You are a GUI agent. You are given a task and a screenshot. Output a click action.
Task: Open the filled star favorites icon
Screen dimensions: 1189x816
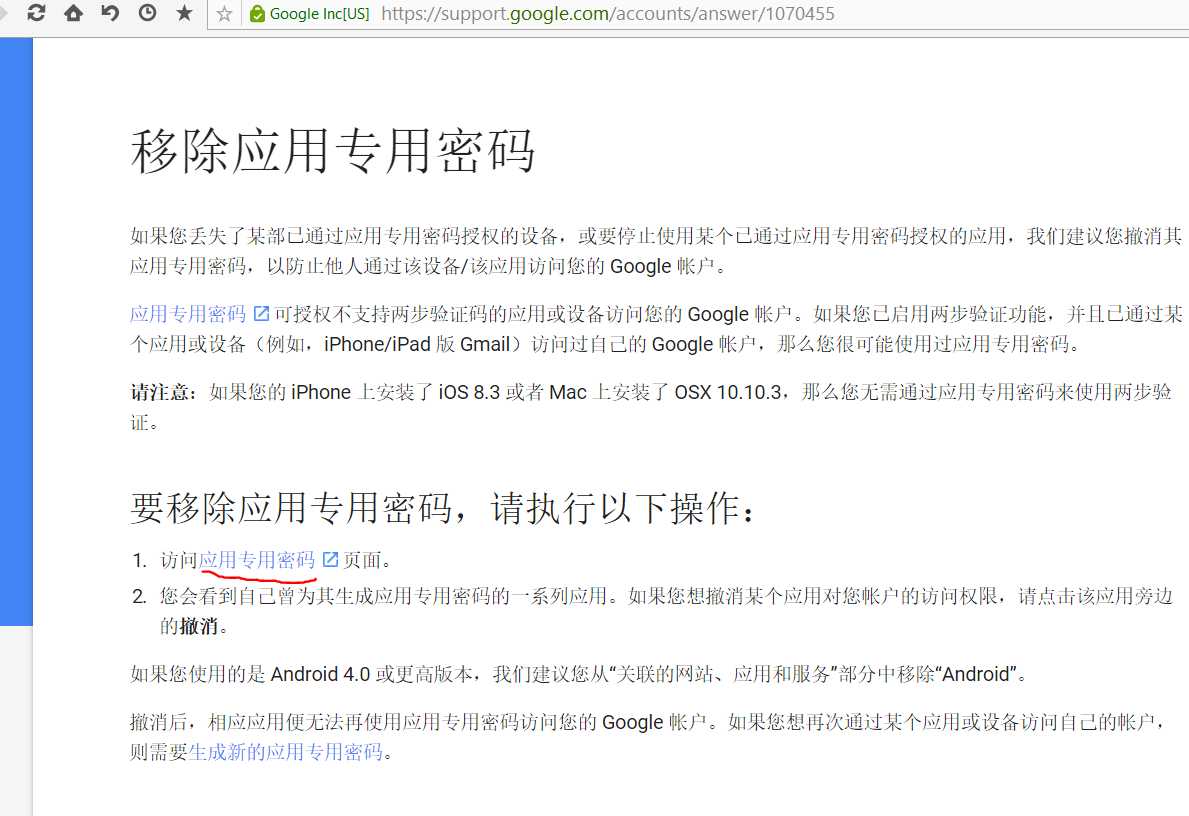[184, 13]
